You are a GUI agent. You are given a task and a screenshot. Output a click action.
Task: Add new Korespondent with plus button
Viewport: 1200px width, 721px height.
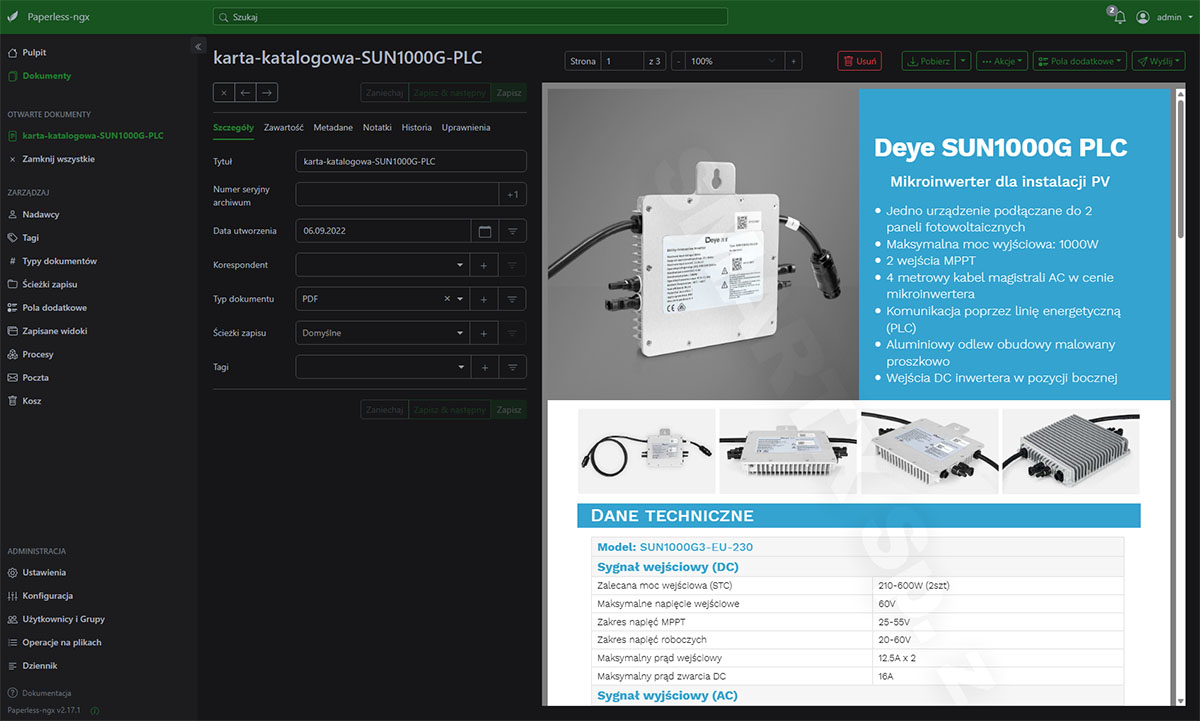[x=484, y=265]
